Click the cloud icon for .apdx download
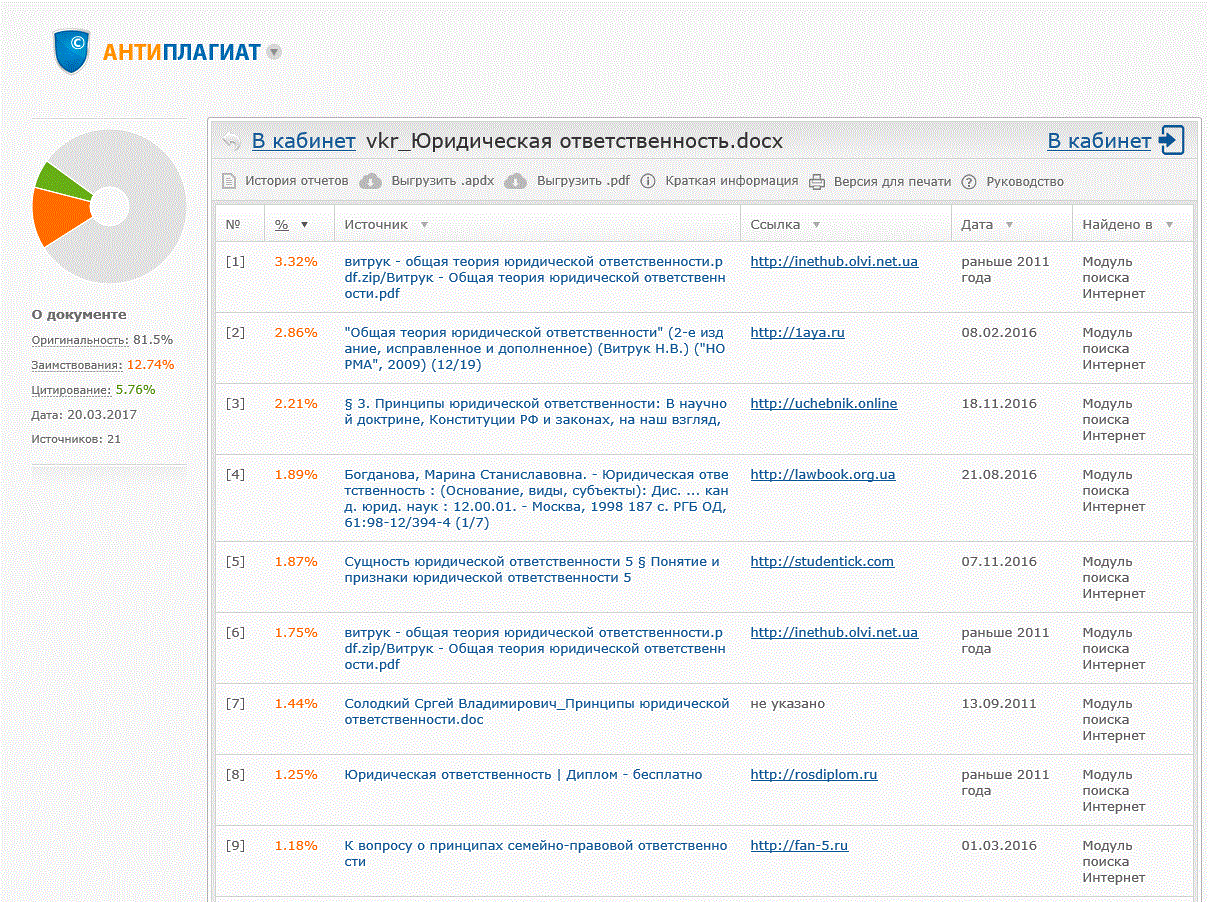This screenshot has height=902, width=1208. tap(370, 181)
